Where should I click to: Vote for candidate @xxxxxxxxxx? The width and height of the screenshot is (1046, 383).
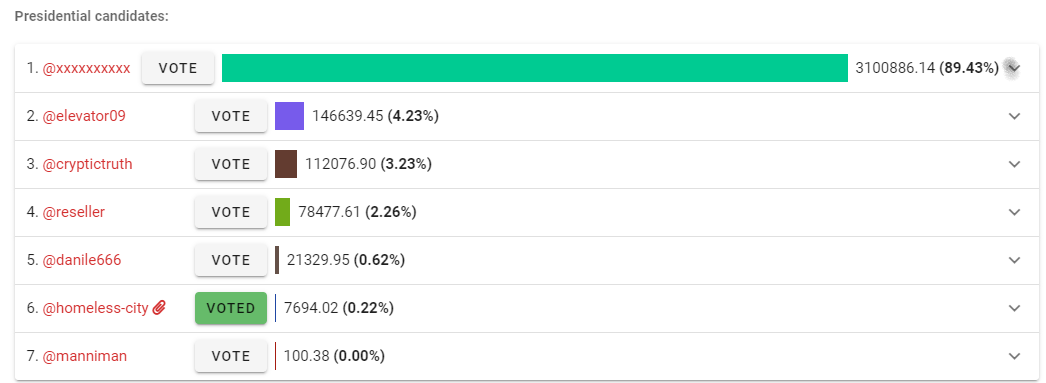[178, 68]
